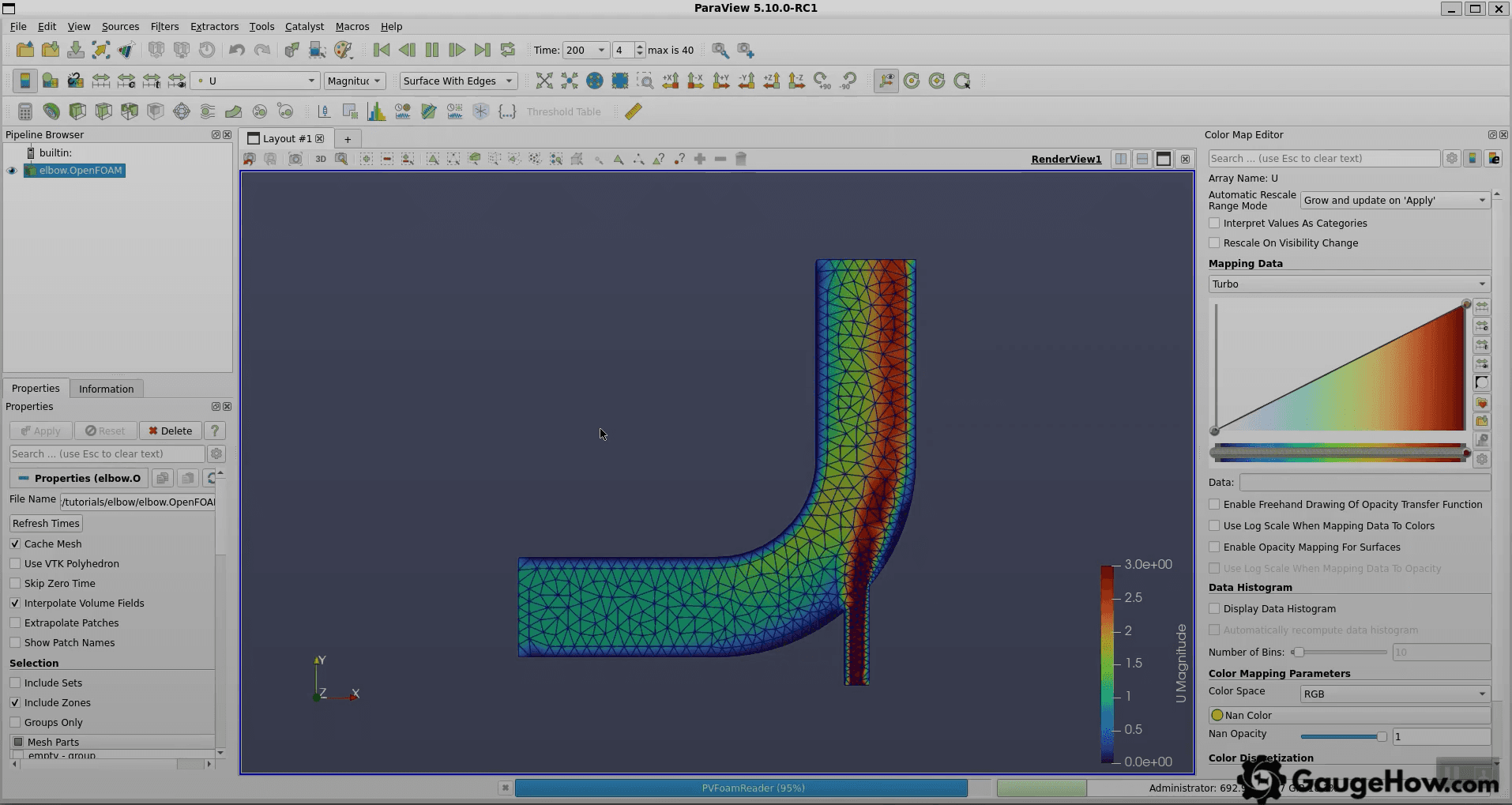The image size is (1512, 805).
Task: Open the Filters menu
Action: (x=164, y=26)
